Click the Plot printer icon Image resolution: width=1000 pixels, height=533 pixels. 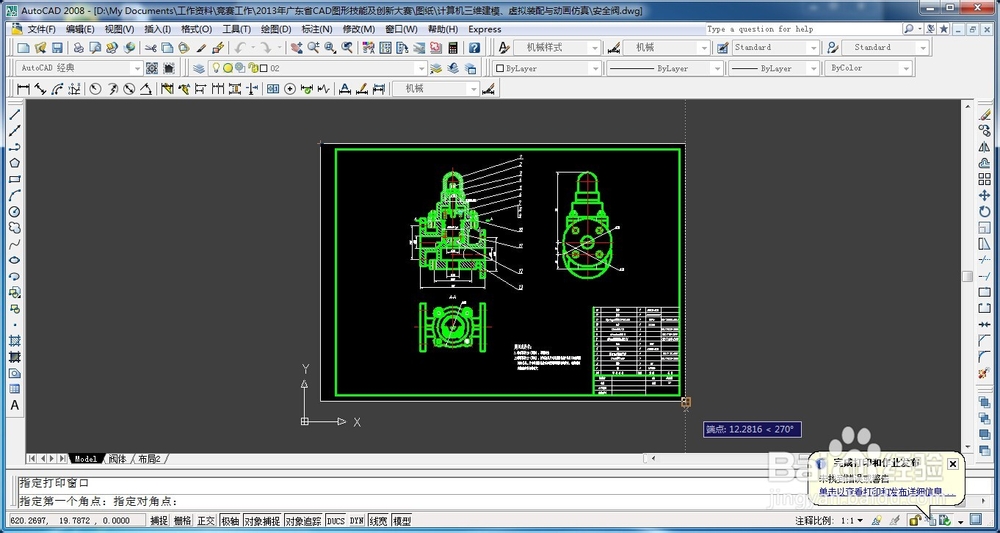[78, 48]
